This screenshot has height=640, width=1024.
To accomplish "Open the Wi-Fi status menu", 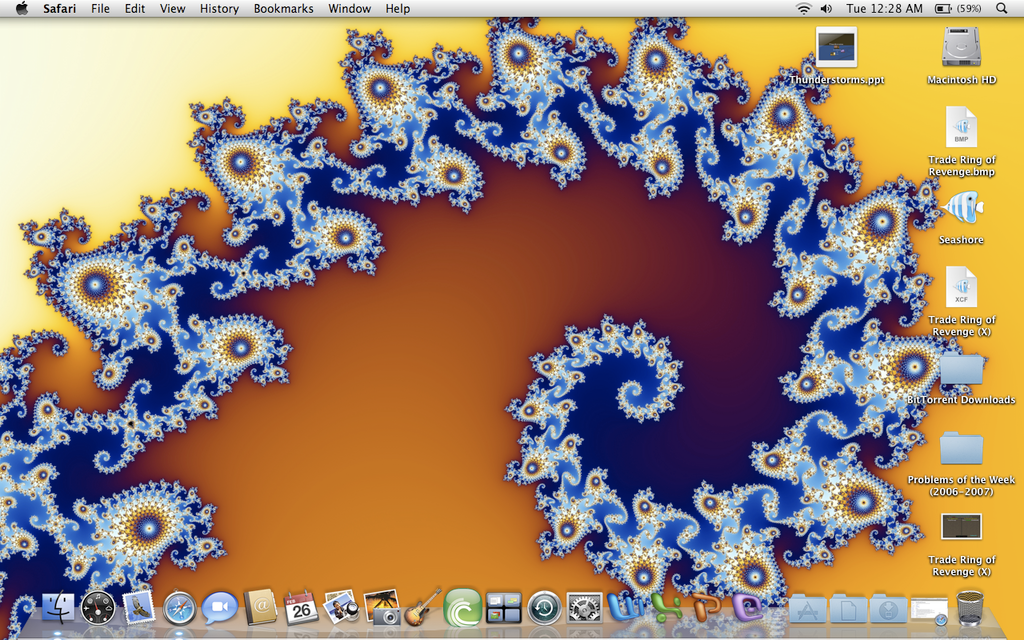I will coord(803,8).
